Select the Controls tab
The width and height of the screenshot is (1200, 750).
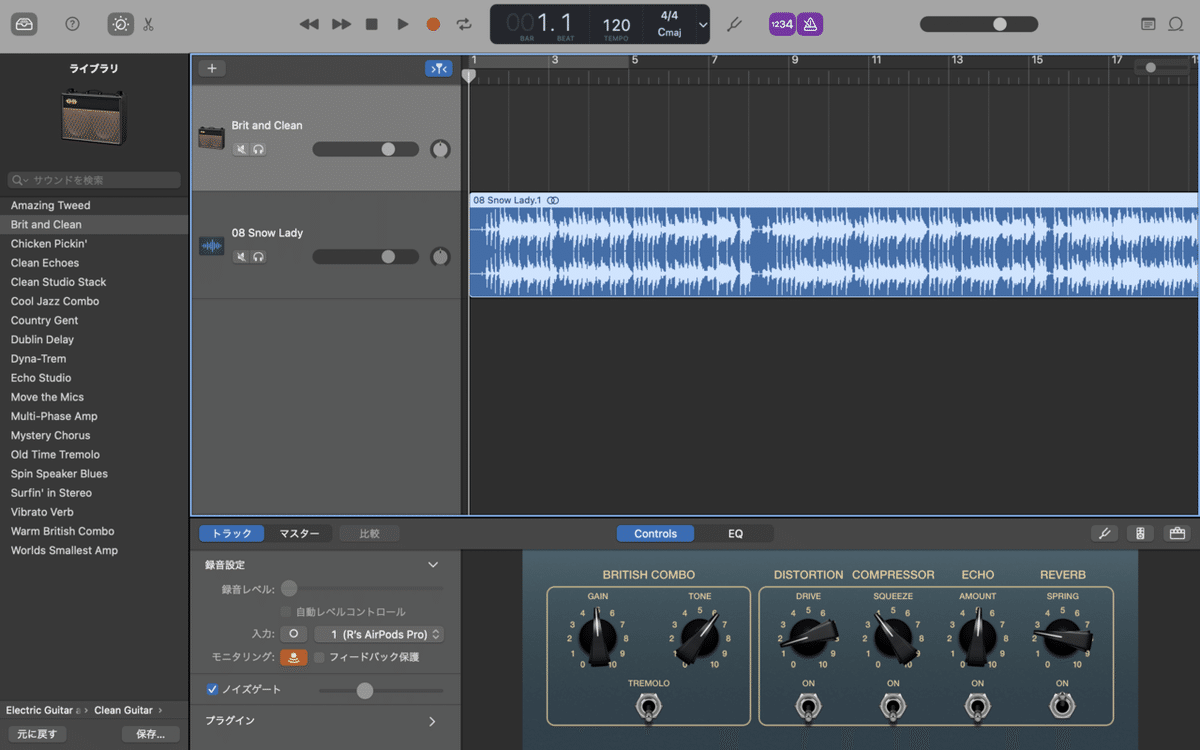click(x=656, y=533)
